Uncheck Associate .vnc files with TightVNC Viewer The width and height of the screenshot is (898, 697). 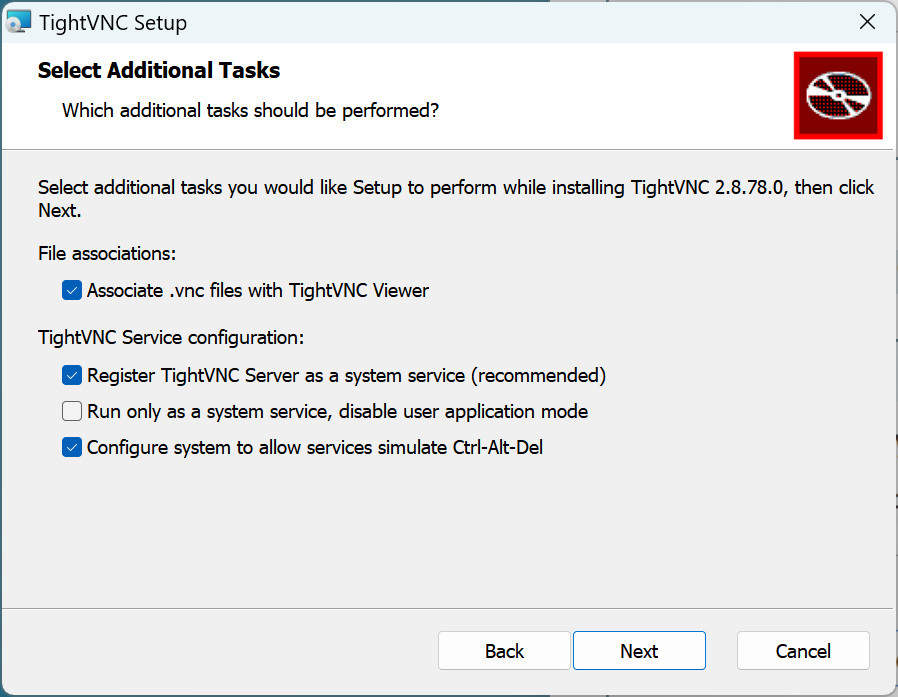[72, 291]
